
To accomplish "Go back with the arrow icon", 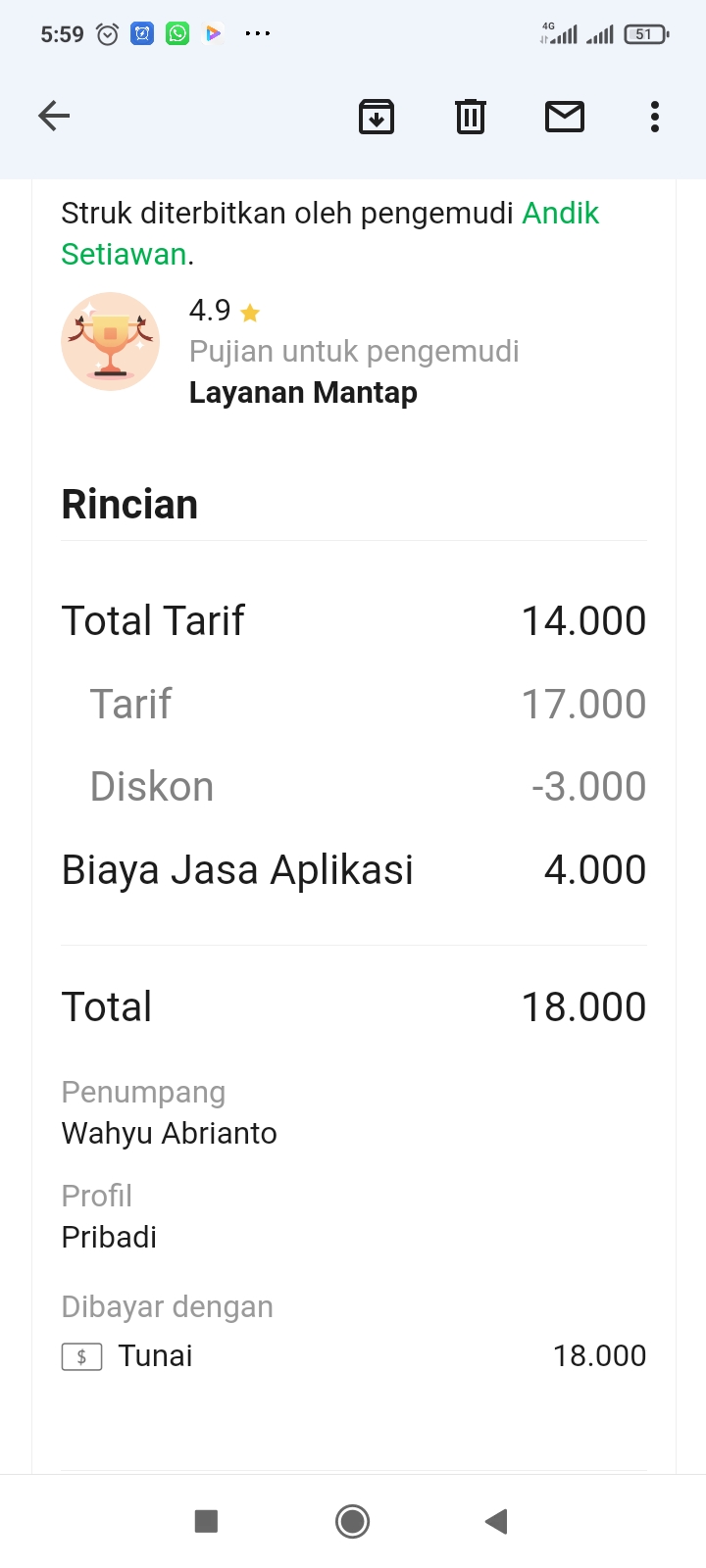I will coord(54,117).
